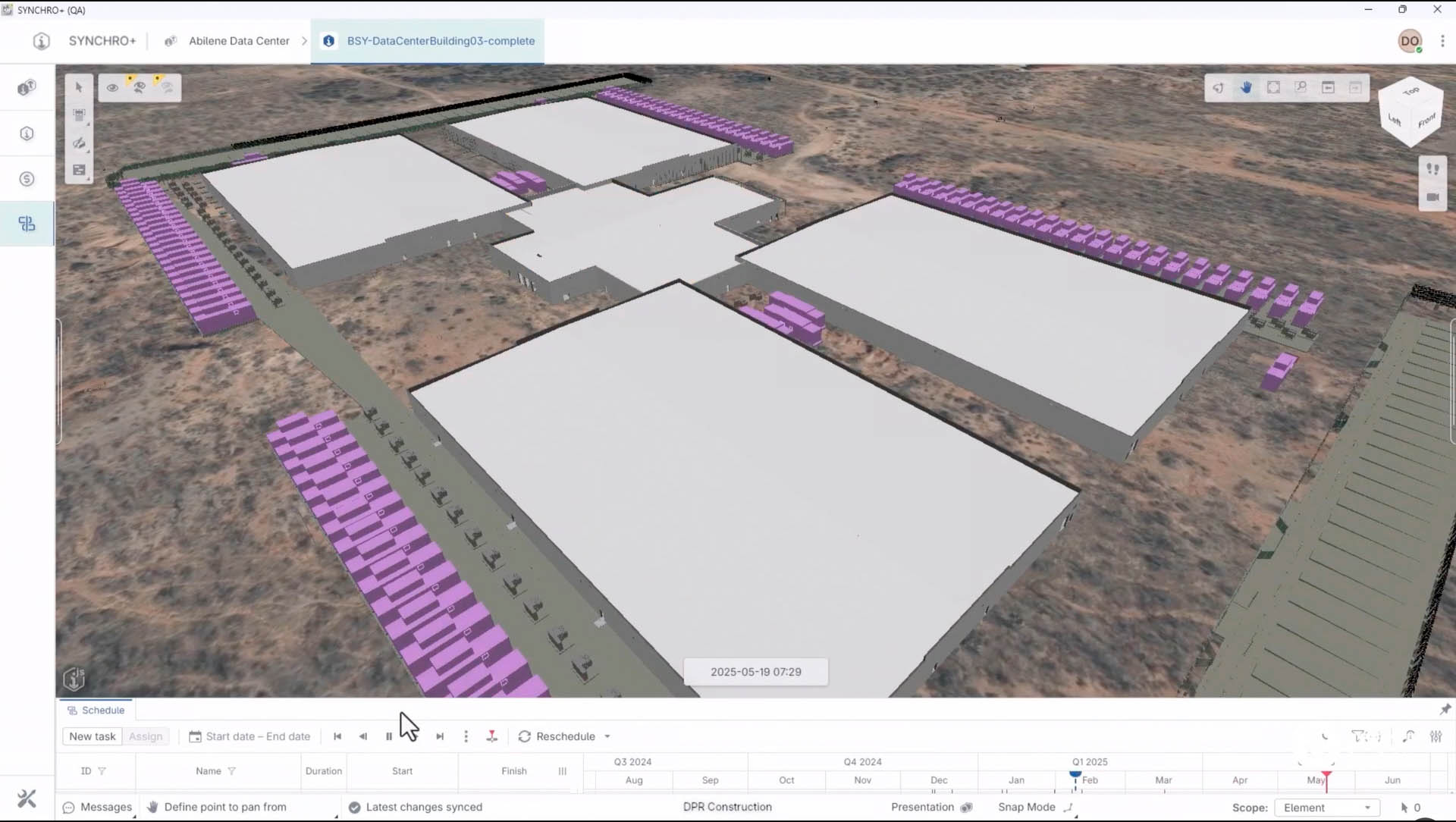Click the Top face of view cube
This screenshot has width=1456, height=822.
point(1410,93)
